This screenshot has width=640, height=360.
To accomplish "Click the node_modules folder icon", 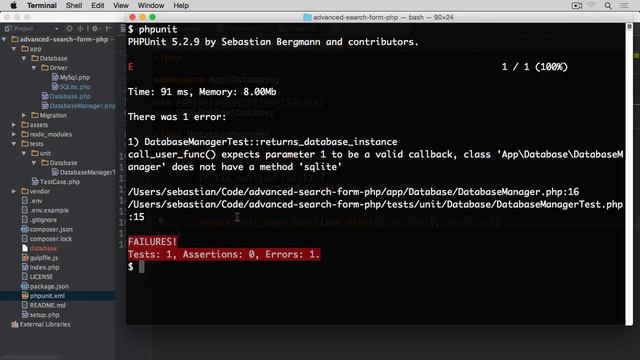I will tap(25, 134).
